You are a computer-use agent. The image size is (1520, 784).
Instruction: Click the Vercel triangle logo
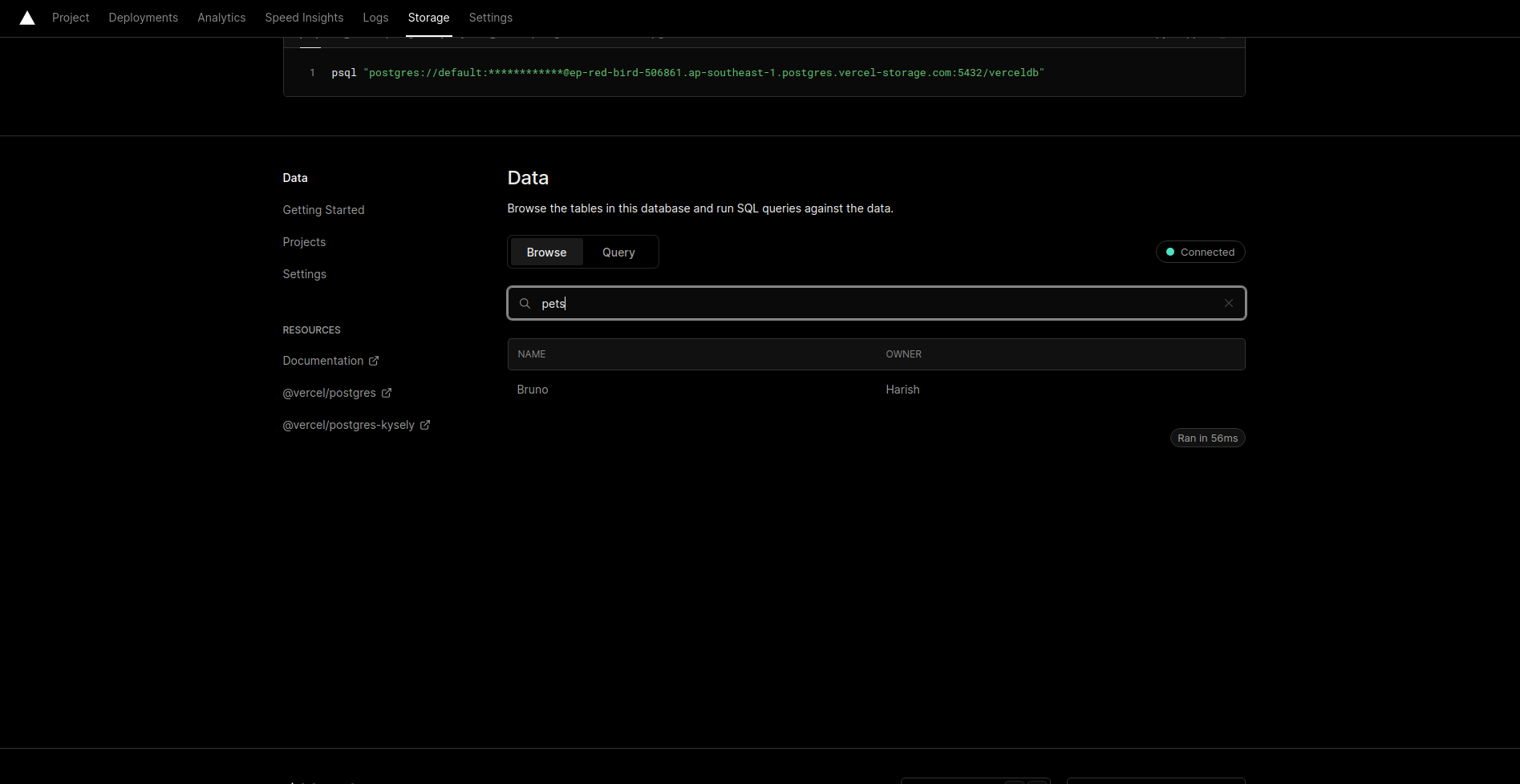(x=27, y=18)
